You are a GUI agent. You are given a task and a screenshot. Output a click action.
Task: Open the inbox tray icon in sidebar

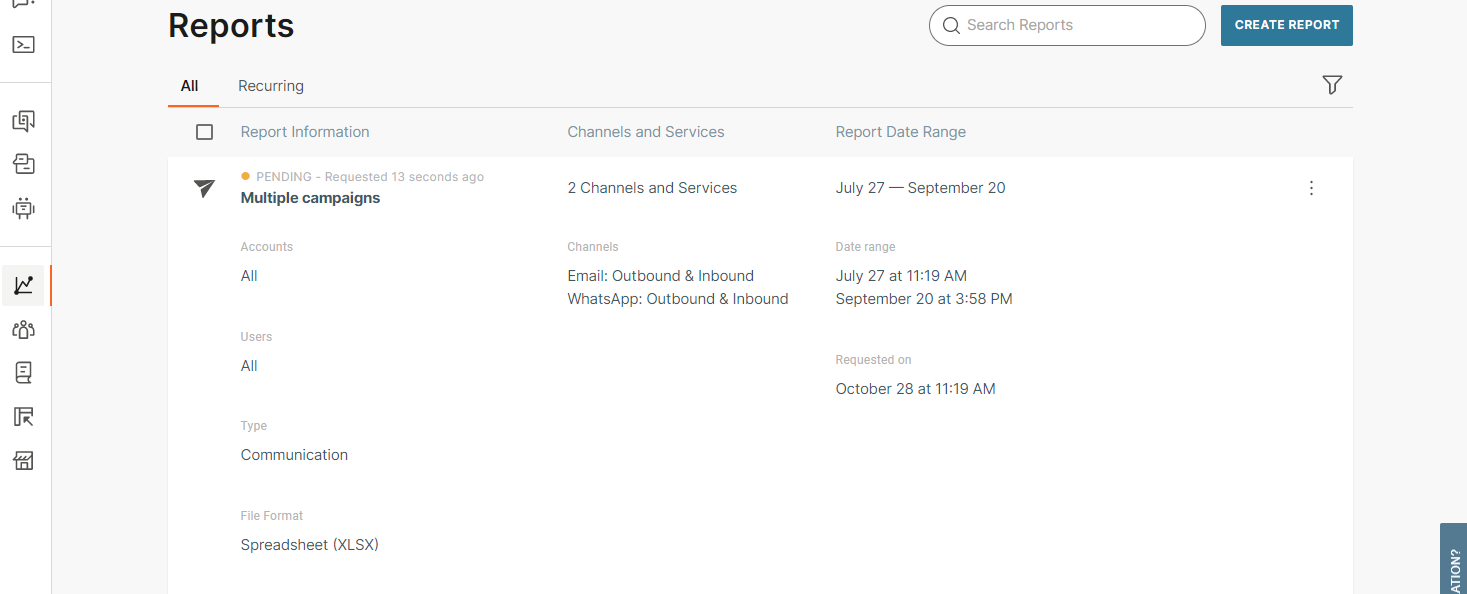click(23, 164)
